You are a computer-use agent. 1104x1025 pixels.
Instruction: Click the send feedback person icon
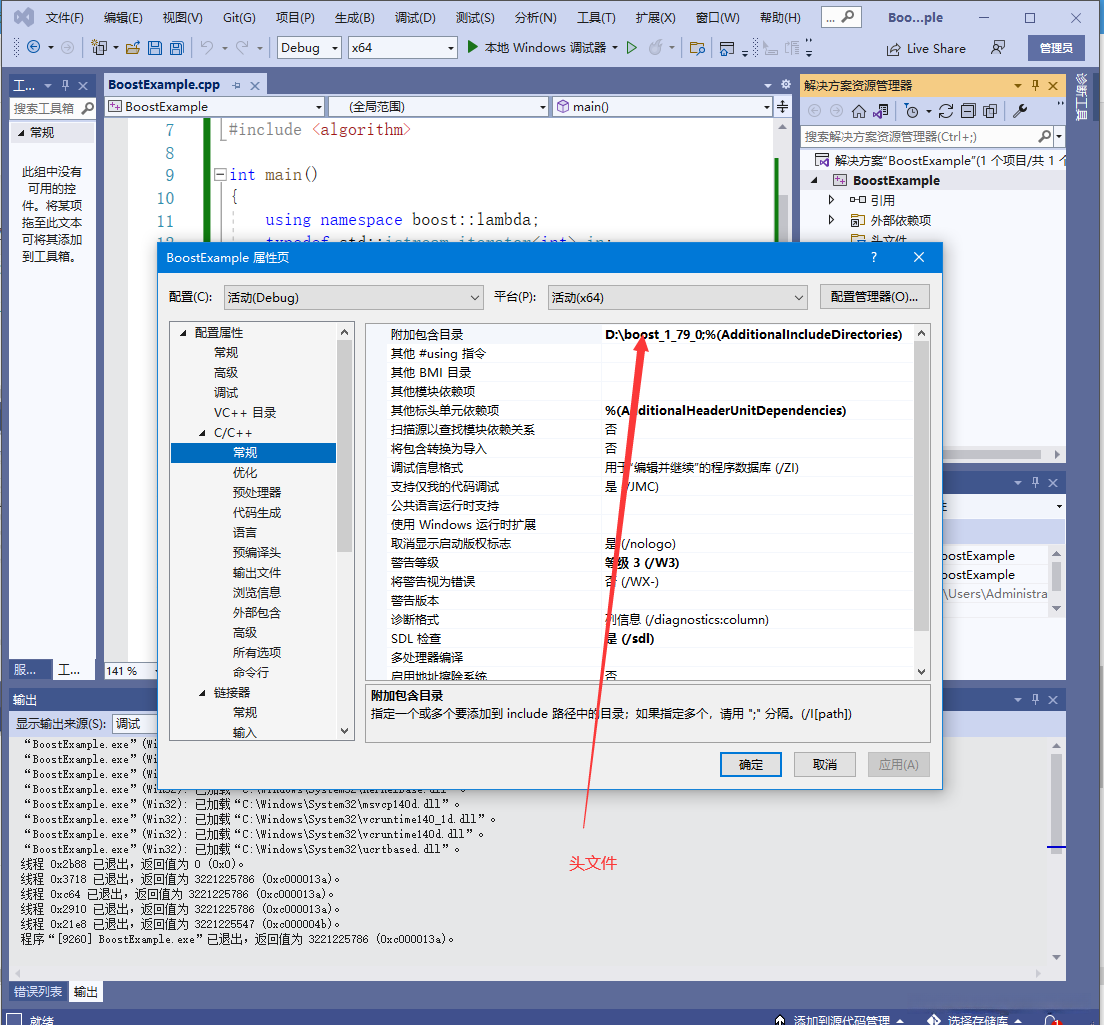pyautogui.click(x=998, y=48)
